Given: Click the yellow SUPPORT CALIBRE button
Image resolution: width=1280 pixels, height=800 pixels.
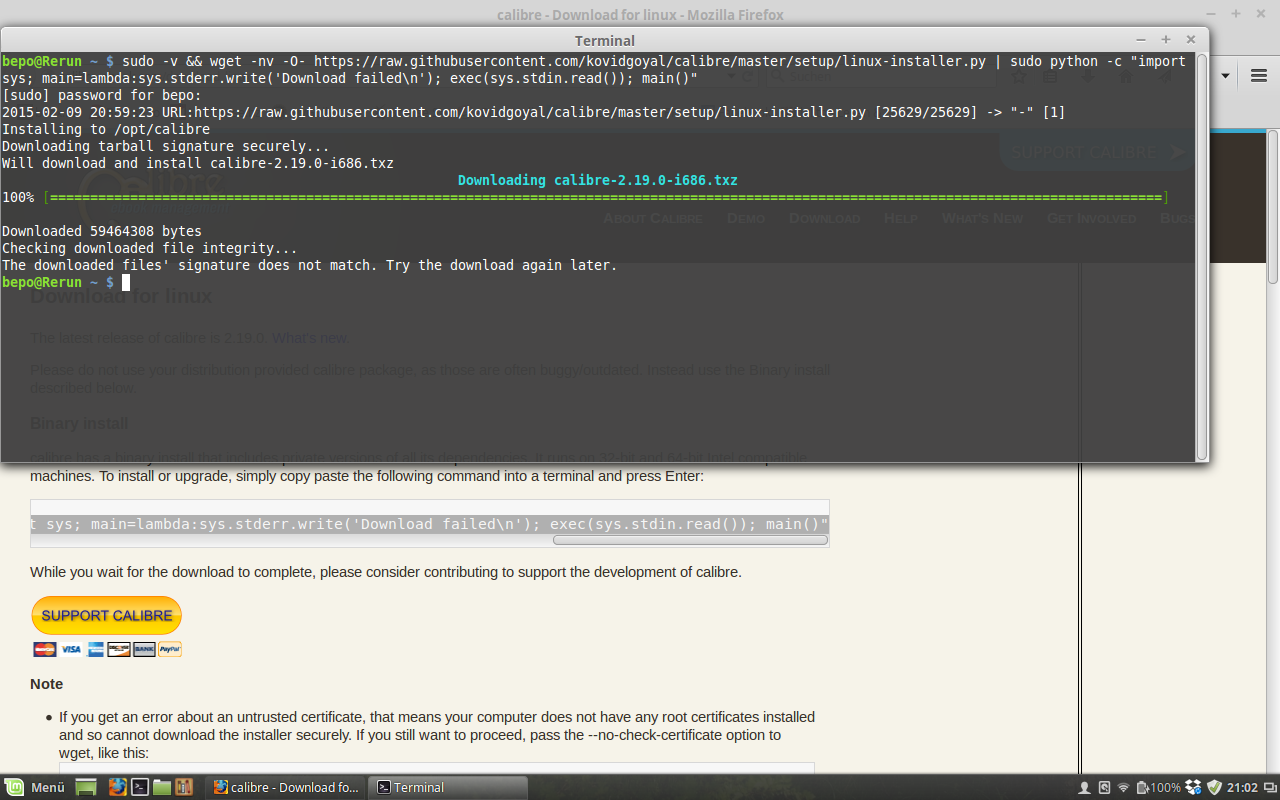Looking at the screenshot, I should click(107, 615).
